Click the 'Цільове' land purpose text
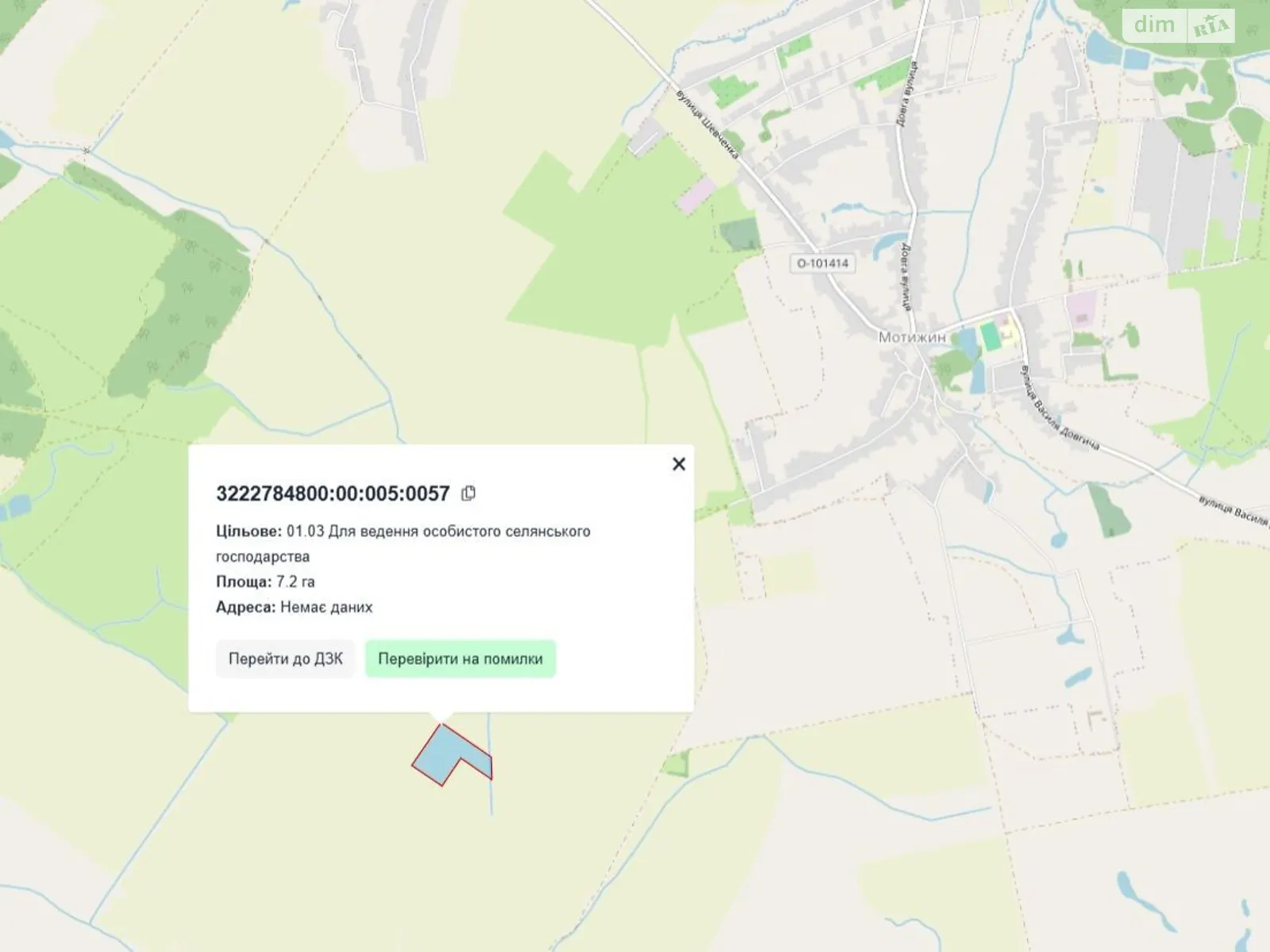This screenshot has width=1270, height=952. click(x=402, y=543)
